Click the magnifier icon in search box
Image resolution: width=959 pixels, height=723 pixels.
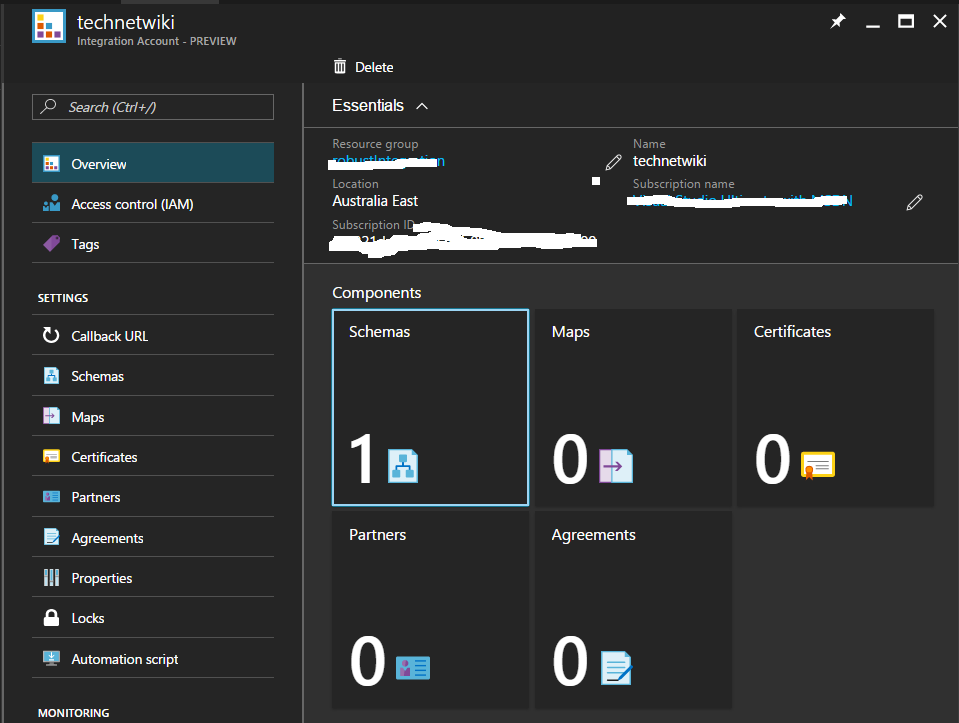[x=48, y=106]
